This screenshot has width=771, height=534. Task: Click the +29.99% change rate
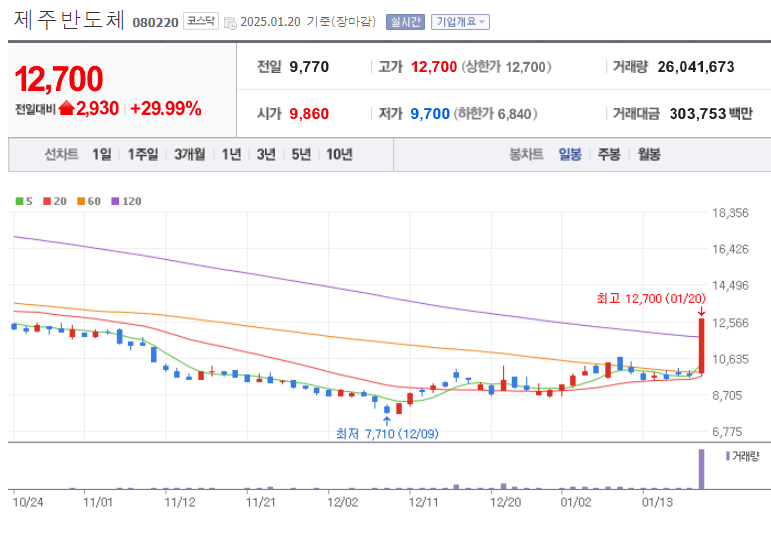coord(166,108)
